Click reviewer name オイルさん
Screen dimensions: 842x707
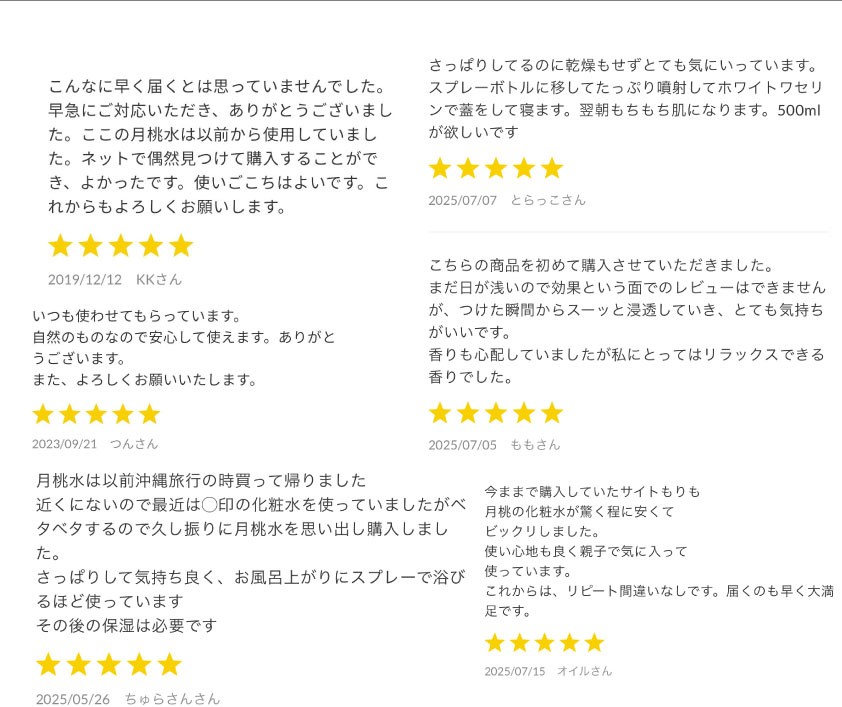coord(584,671)
